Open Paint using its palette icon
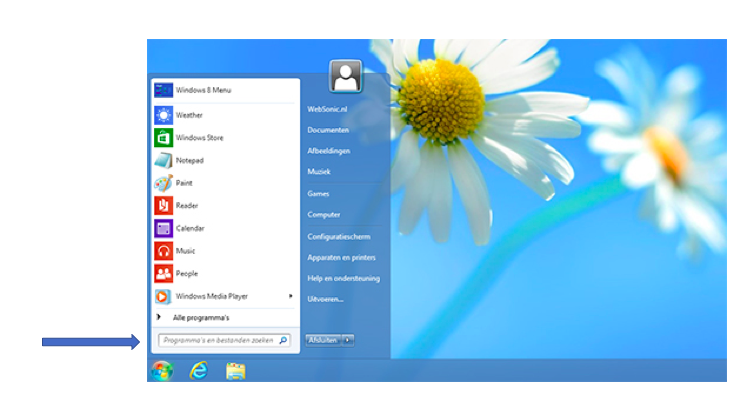Screen dimensions: 743x402 [163, 183]
